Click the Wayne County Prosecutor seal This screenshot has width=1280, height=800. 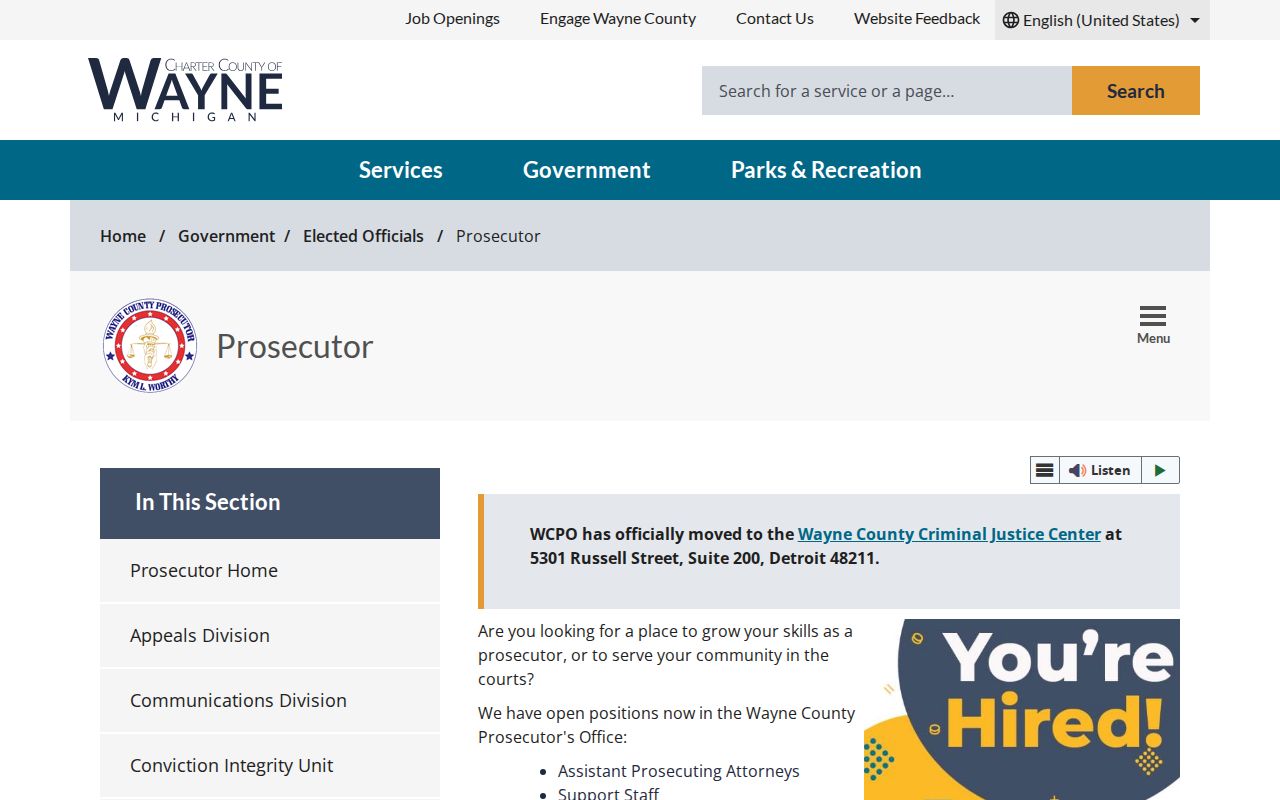(x=150, y=346)
